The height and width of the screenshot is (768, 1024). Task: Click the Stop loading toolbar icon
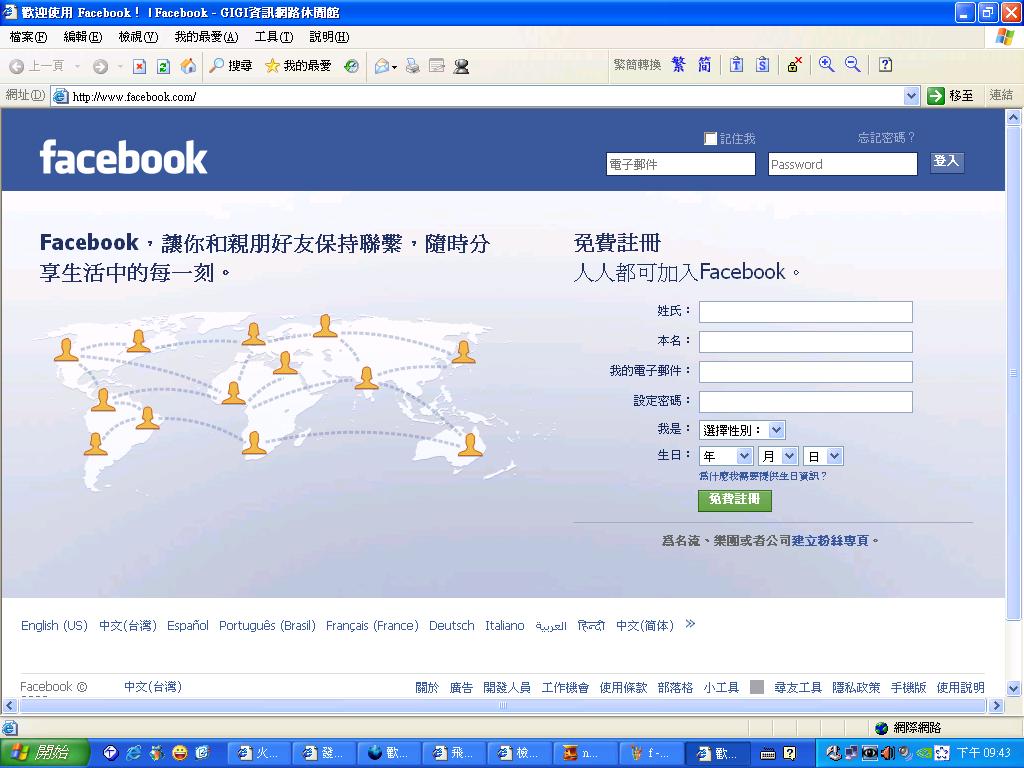click(x=139, y=66)
